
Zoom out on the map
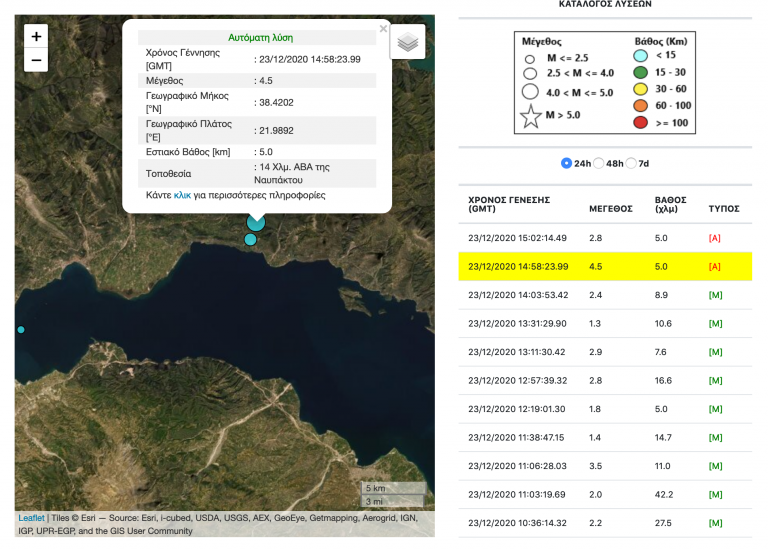click(x=36, y=60)
